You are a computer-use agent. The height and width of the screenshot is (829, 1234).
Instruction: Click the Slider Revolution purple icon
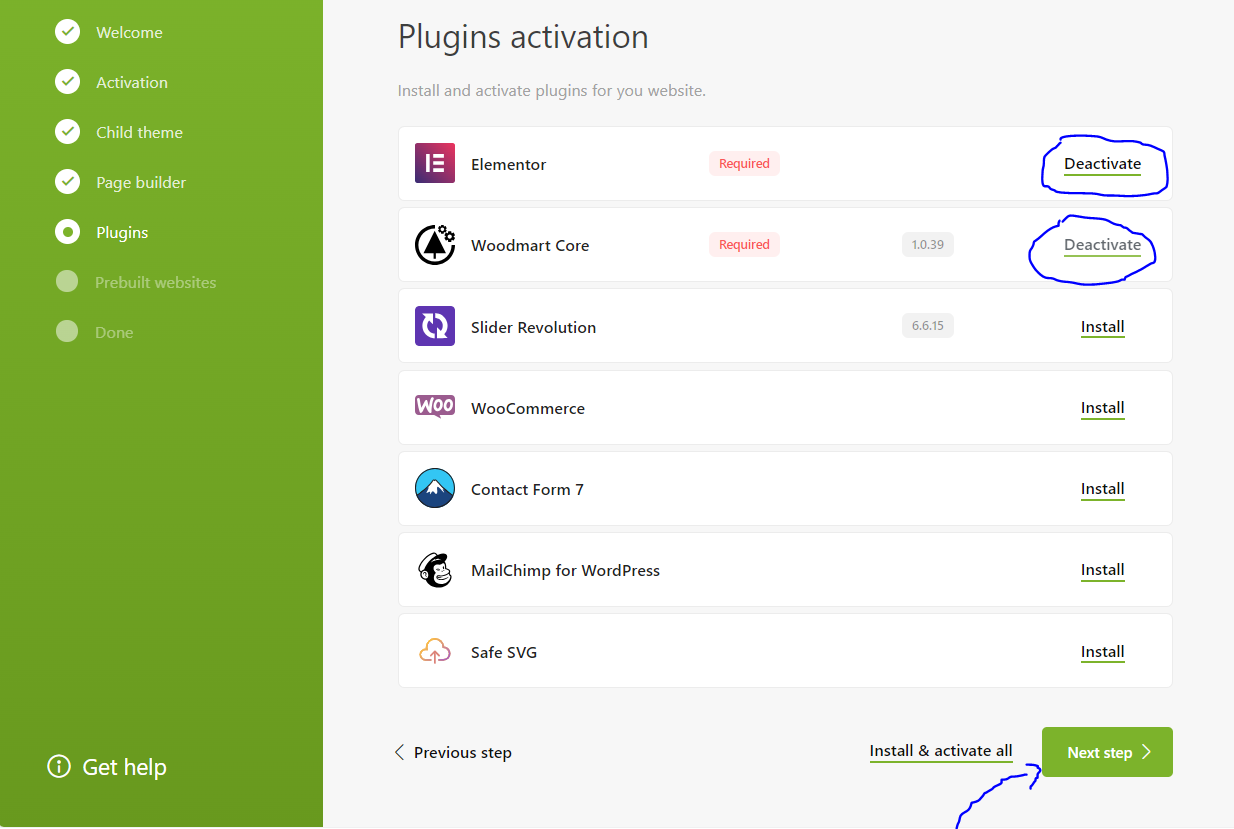click(435, 326)
